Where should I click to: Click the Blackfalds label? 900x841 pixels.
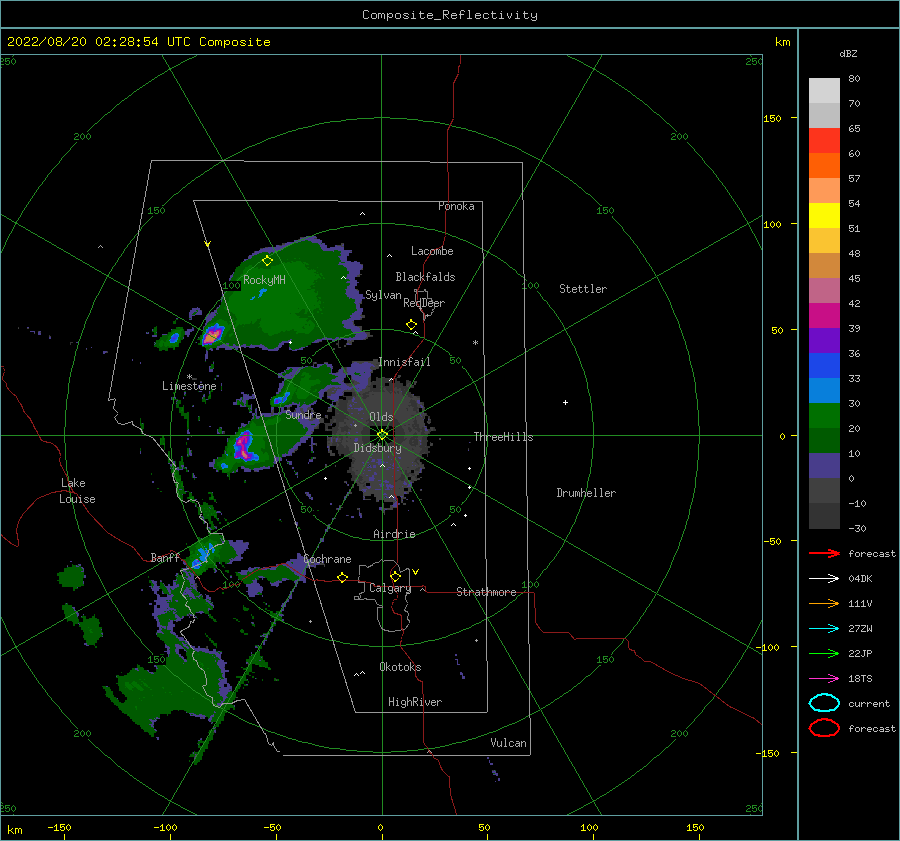pos(425,277)
